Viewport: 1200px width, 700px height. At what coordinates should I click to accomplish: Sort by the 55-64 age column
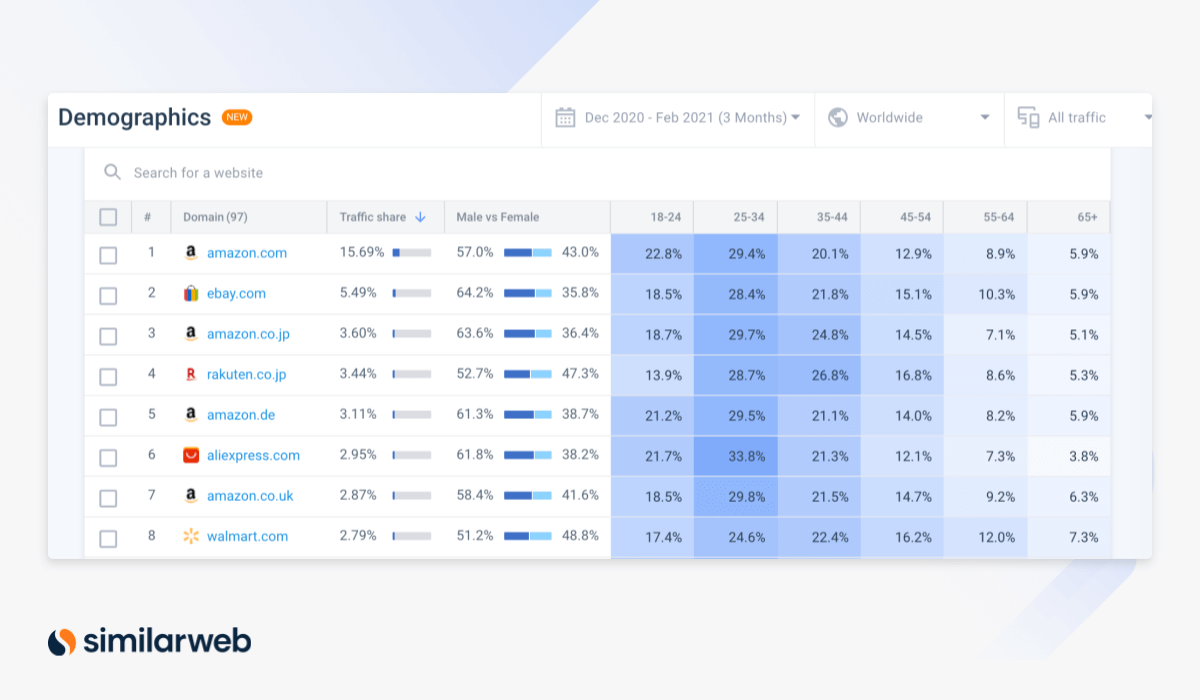coord(984,217)
